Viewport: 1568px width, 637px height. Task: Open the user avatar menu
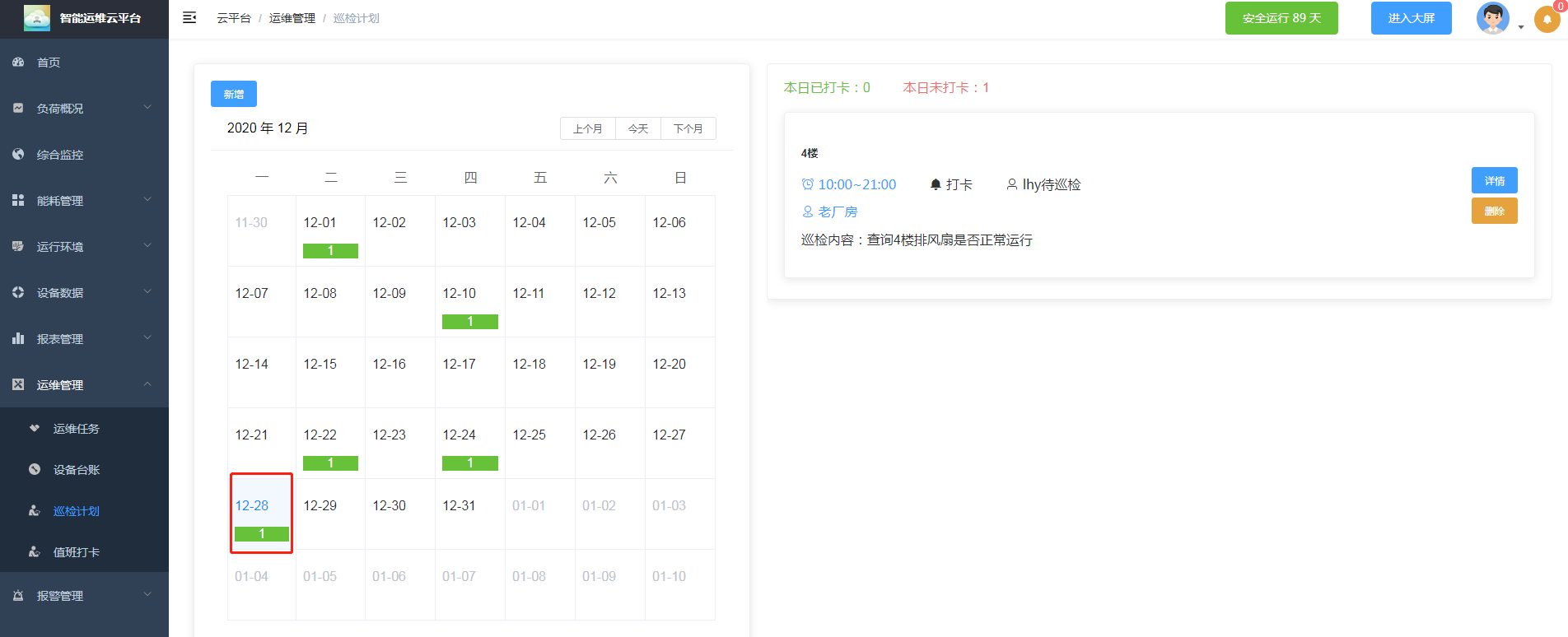(1493, 18)
